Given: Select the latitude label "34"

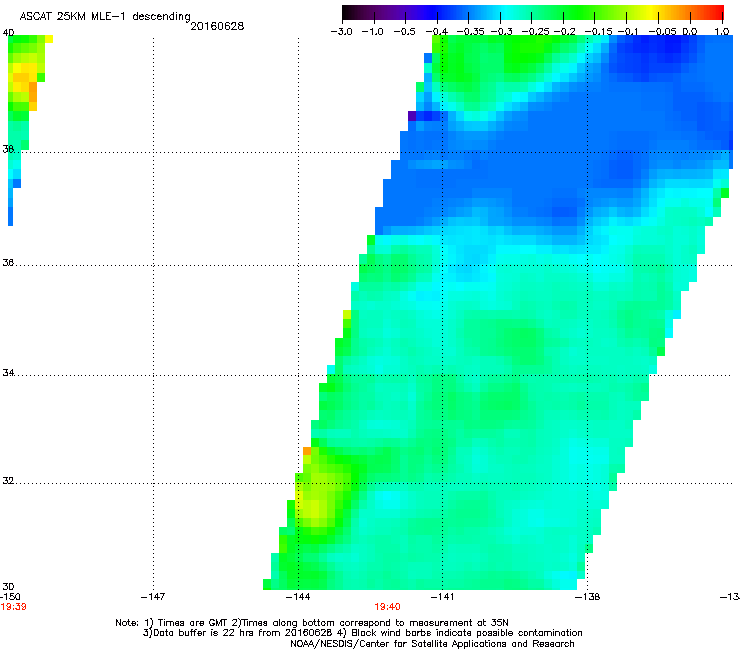Looking at the screenshot, I should pos(8,372).
